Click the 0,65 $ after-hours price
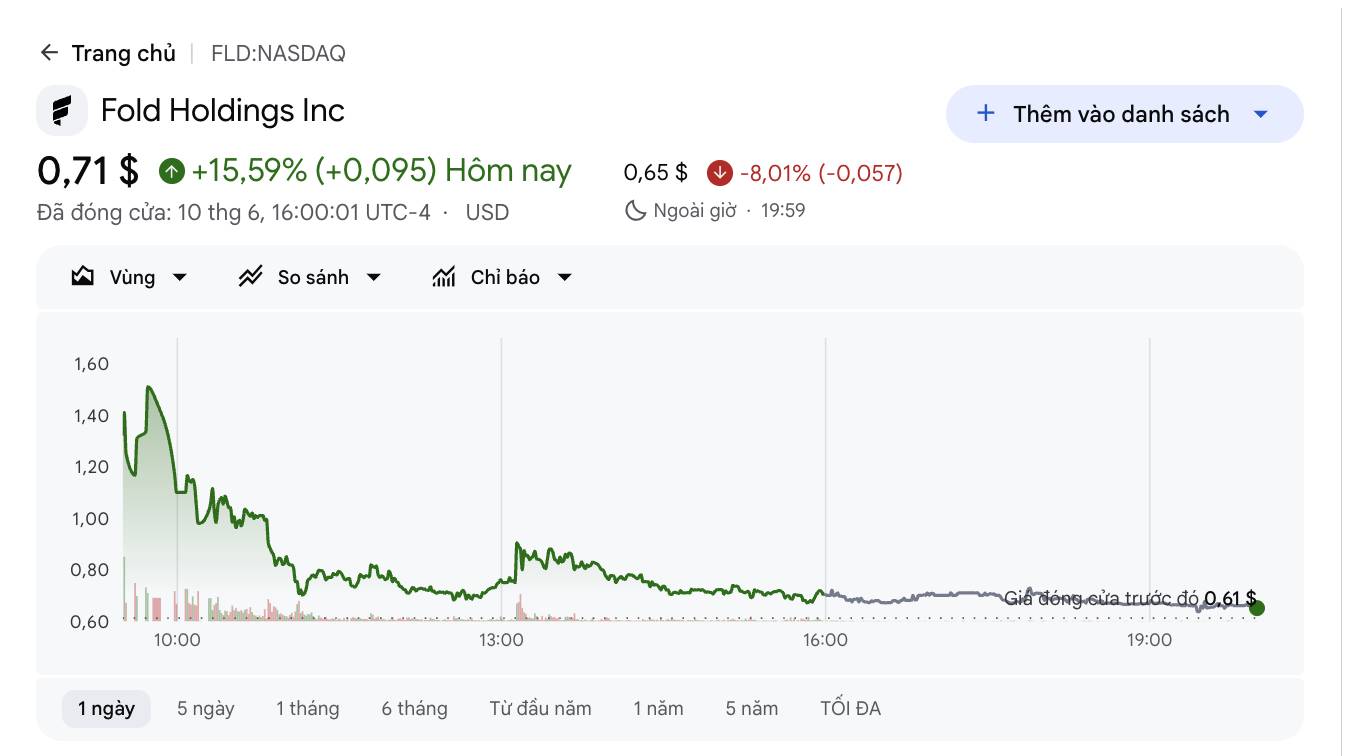The image size is (1348, 756). coord(655,173)
